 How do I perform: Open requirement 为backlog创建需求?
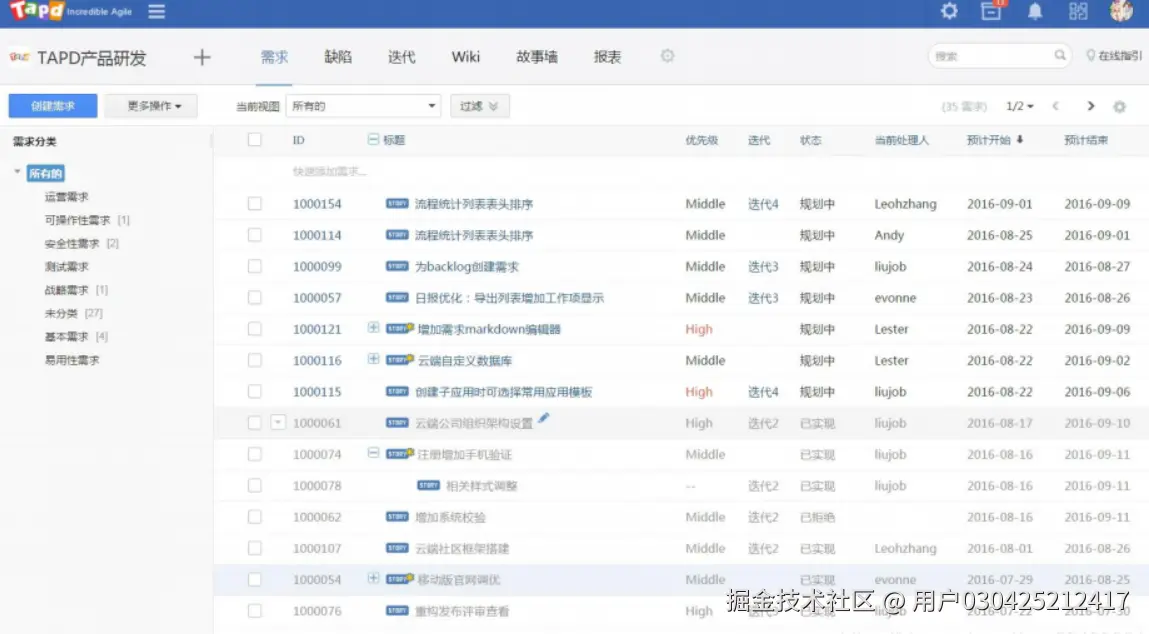[x=467, y=267]
